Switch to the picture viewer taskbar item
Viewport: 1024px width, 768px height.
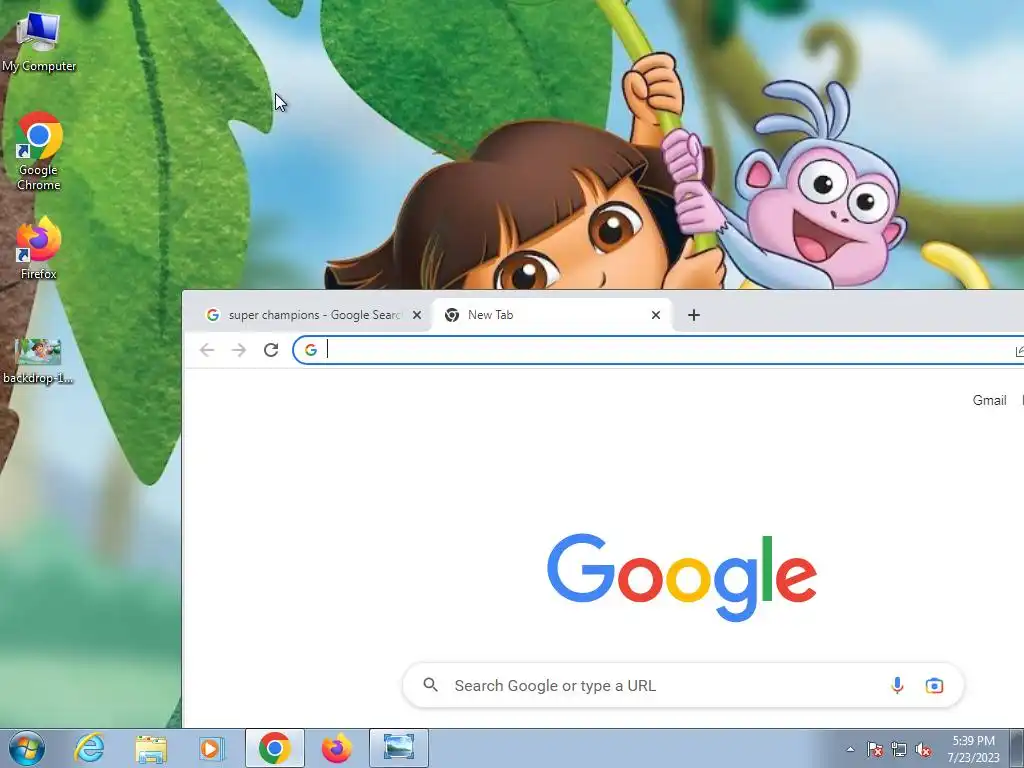coord(398,748)
